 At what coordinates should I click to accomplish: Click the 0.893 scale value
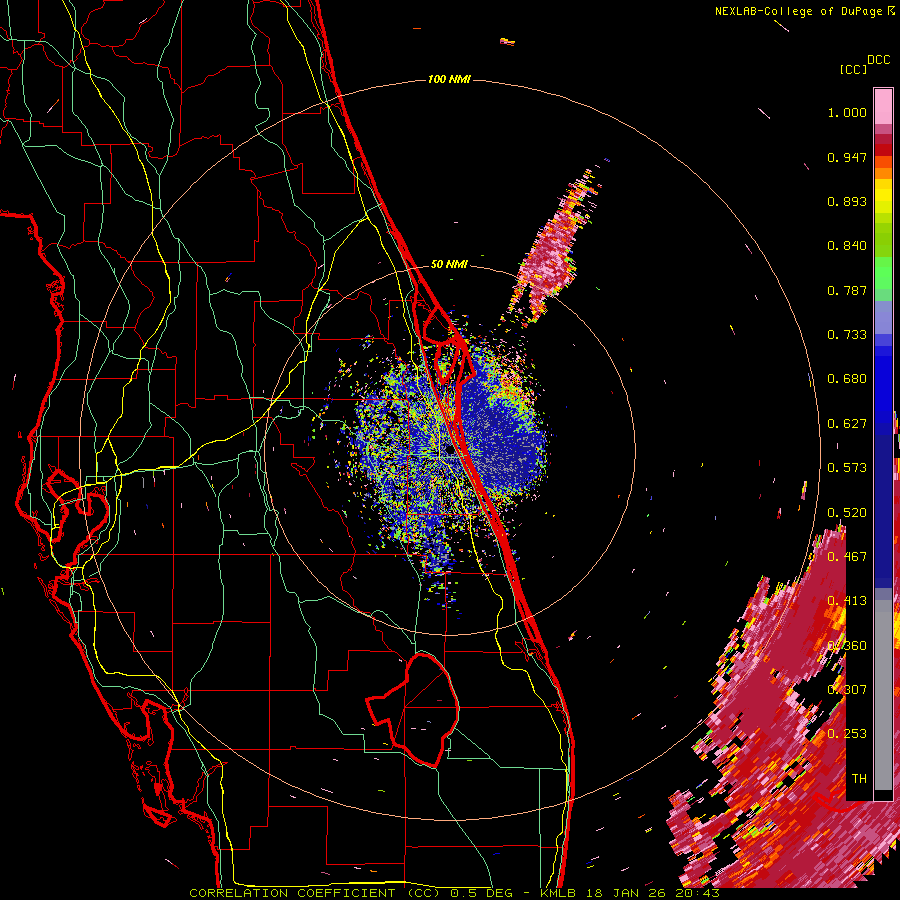[x=847, y=201]
